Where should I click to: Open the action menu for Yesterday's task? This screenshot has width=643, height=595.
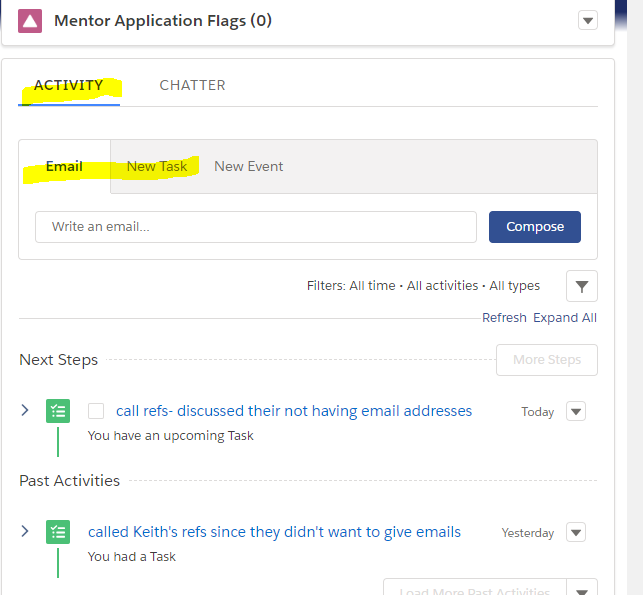(576, 532)
